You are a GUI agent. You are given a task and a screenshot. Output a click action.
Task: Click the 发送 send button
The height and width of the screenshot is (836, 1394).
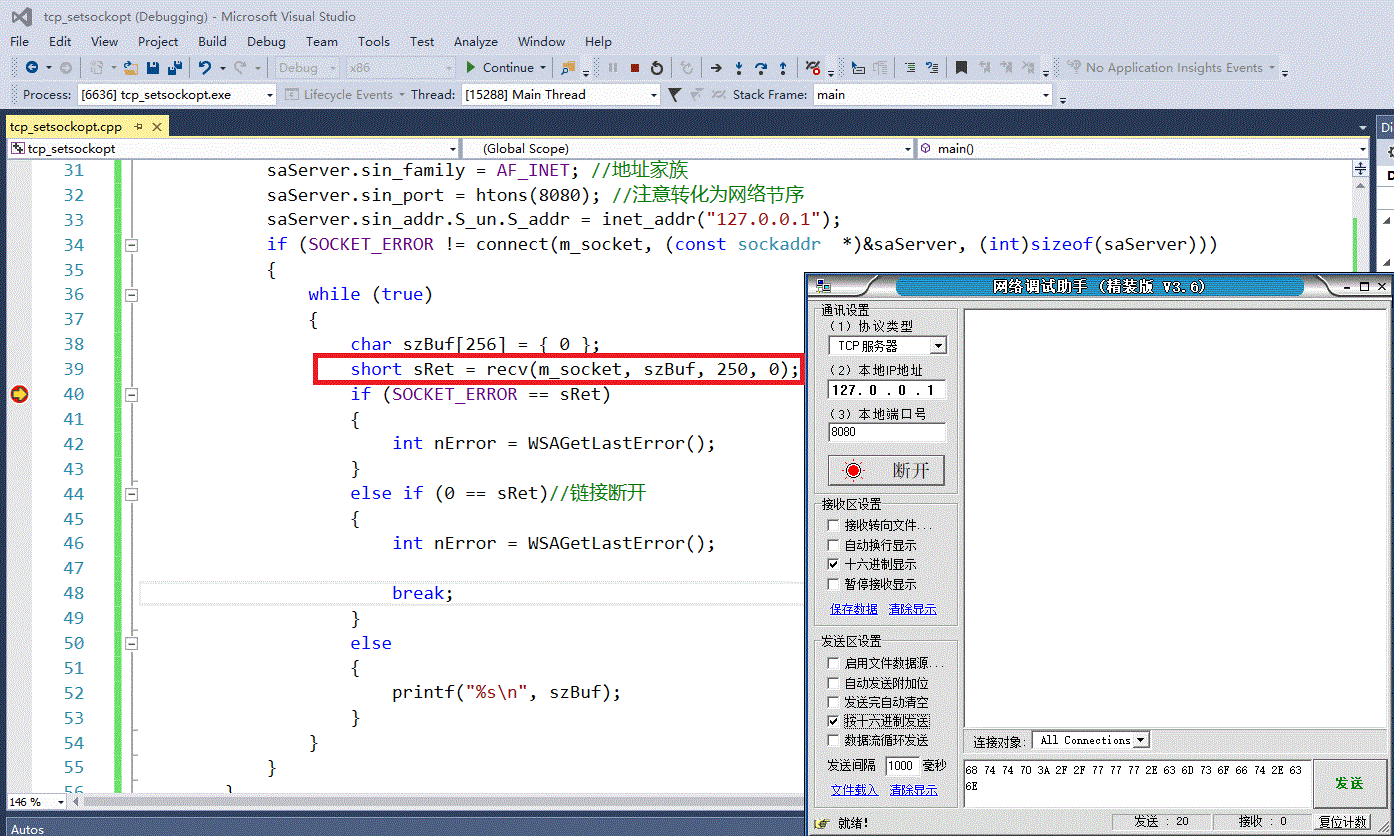[1349, 783]
